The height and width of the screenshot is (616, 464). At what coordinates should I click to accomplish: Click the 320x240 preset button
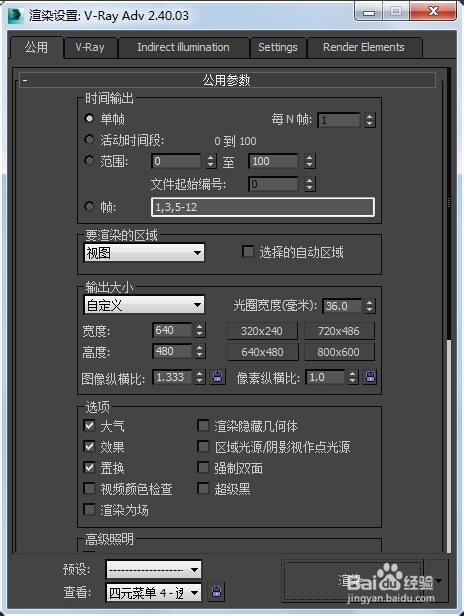coord(262,331)
